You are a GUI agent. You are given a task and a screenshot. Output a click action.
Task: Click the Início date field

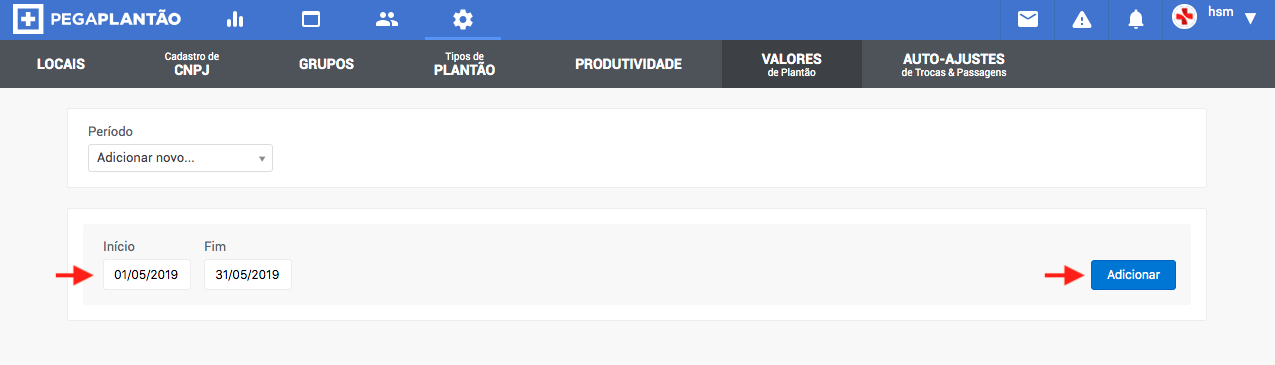tap(146, 275)
